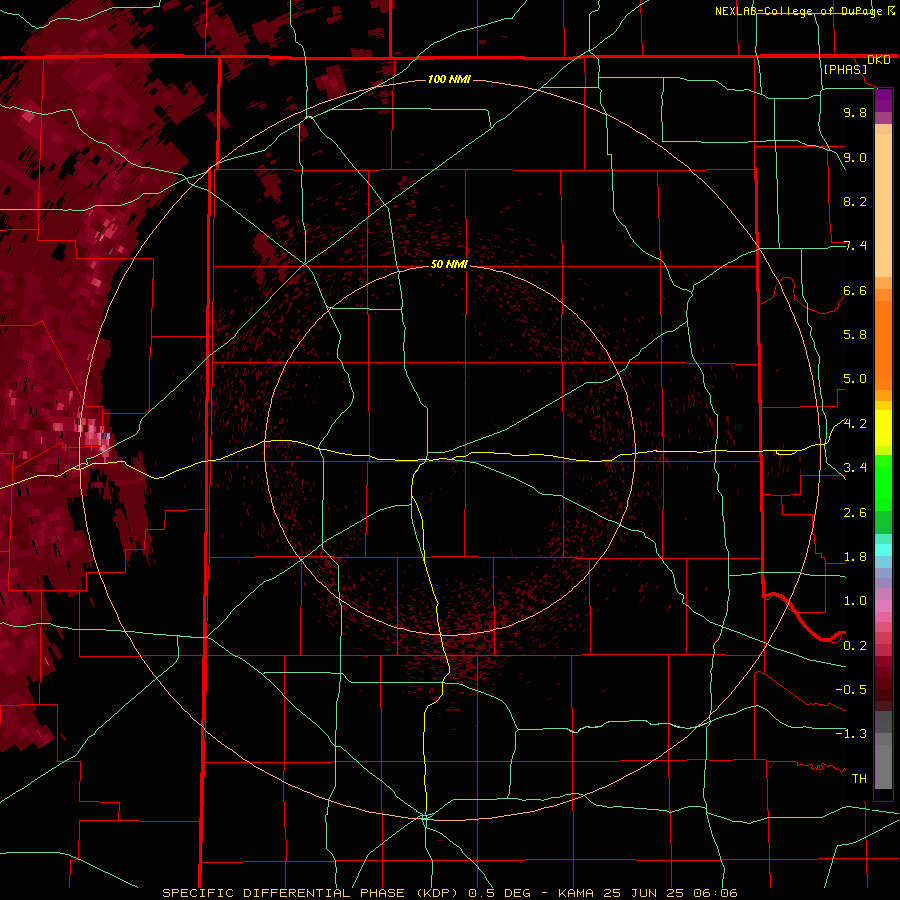Click the 1.0 legend value
The height and width of the screenshot is (900, 900).
tap(855, 601)
